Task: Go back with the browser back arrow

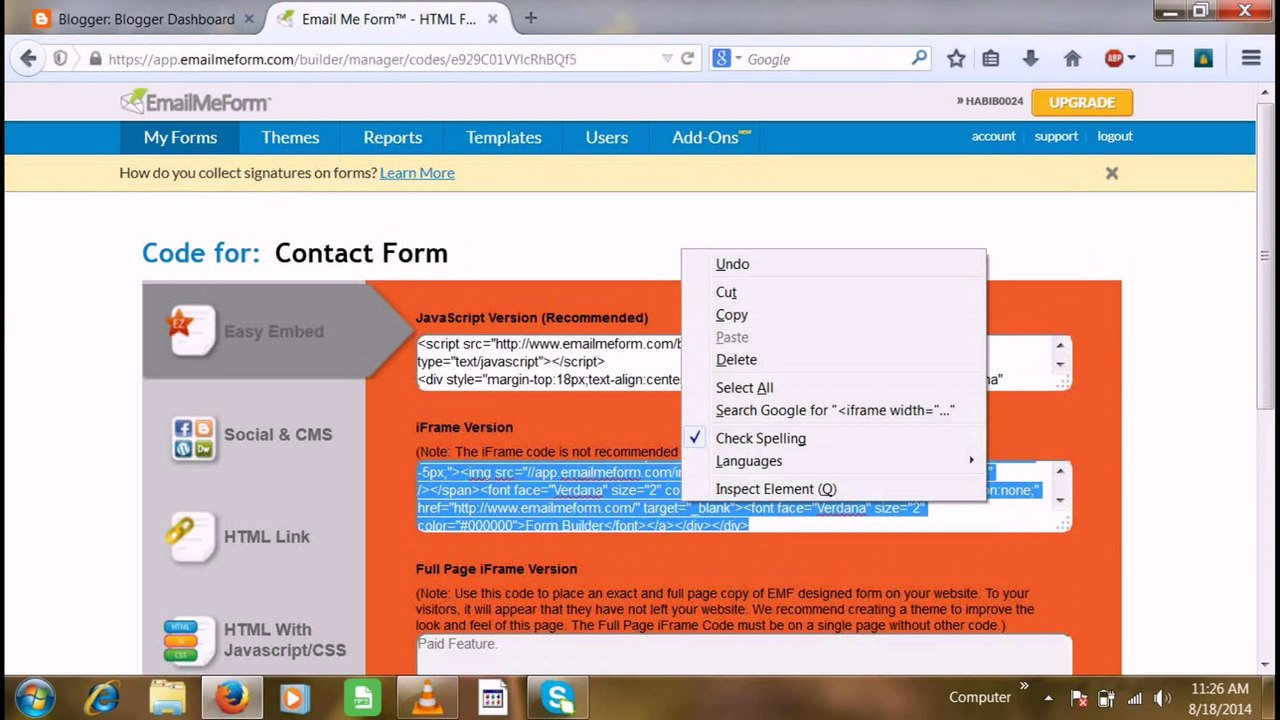Action: [x=28, y=59]
